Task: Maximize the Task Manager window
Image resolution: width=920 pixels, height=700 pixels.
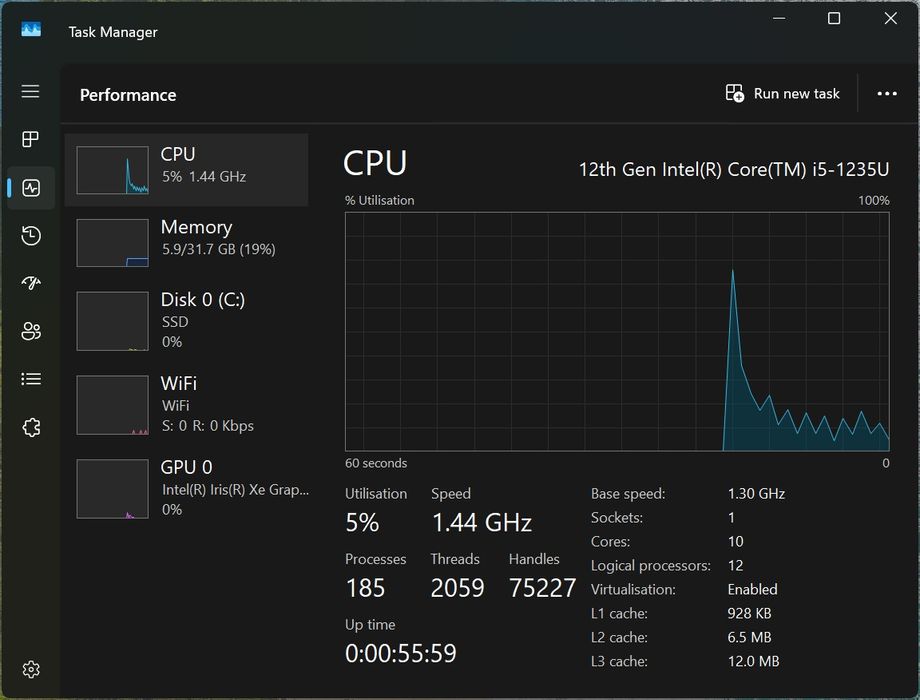Action: (x=834, y=19)
